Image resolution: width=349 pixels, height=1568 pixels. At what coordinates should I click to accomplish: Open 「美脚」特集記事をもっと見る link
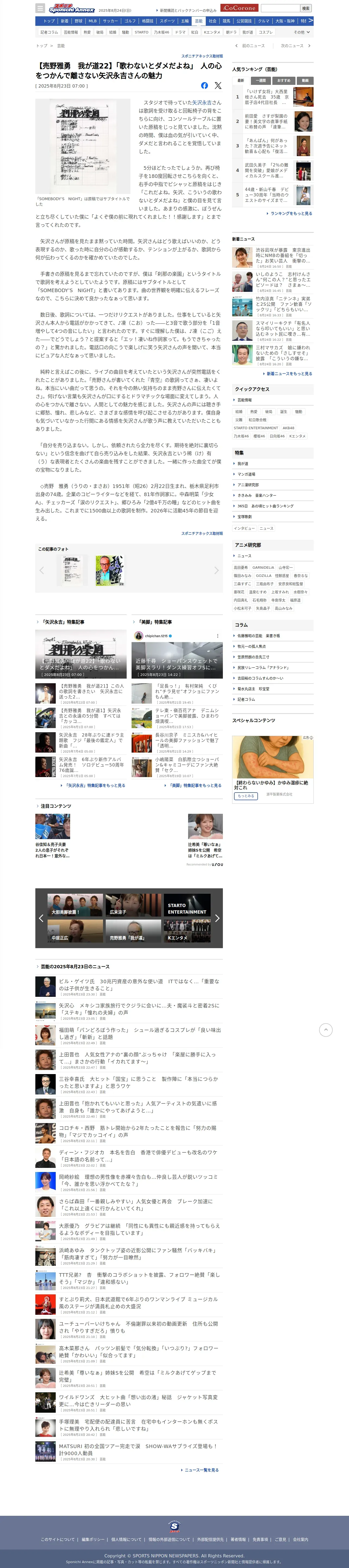pyautogui.click(x=193, y=785)
